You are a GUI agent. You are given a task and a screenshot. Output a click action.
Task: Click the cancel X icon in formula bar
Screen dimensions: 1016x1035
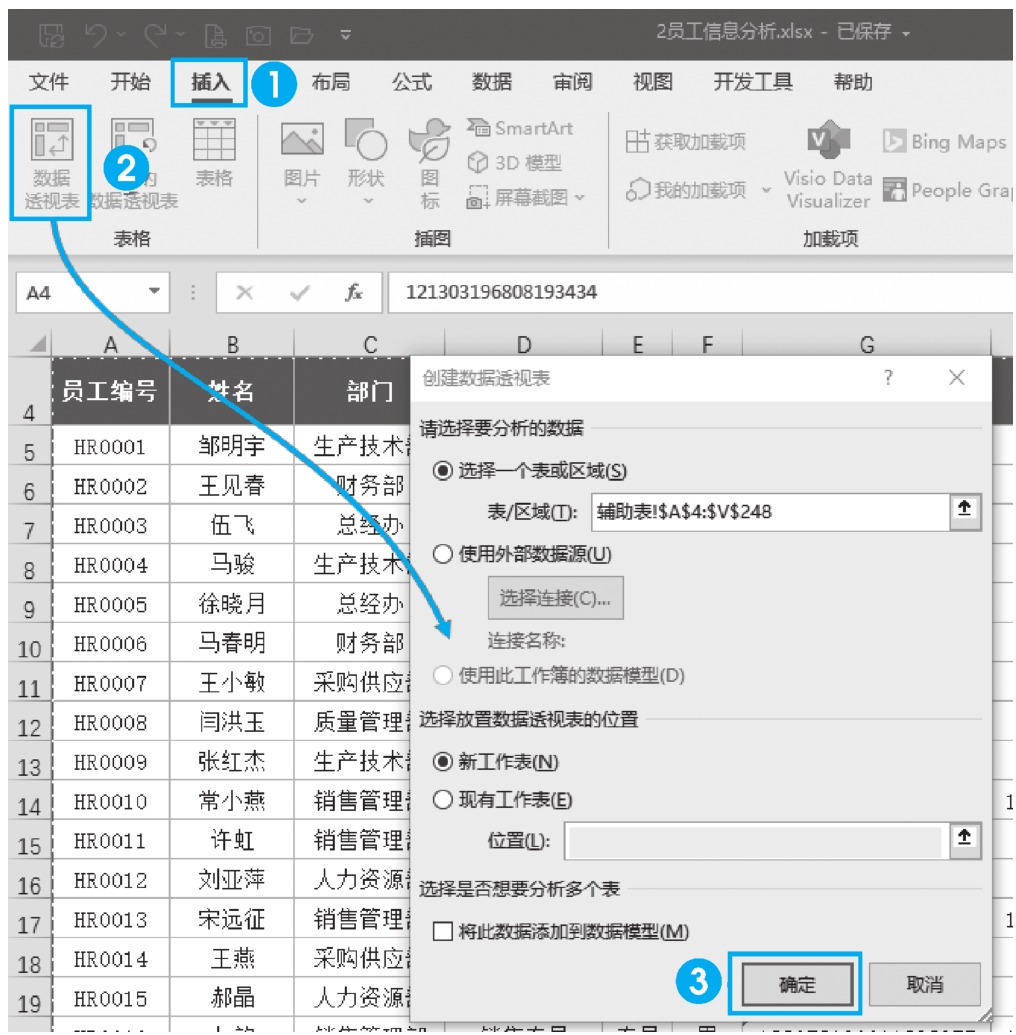point(244,292)
